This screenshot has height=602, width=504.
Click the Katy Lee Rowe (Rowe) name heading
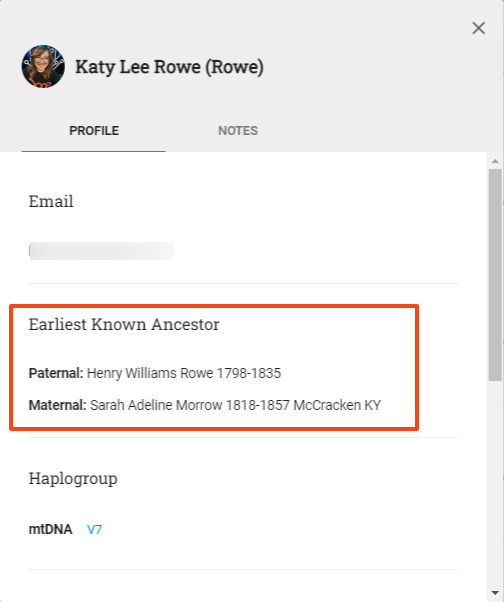169,67
